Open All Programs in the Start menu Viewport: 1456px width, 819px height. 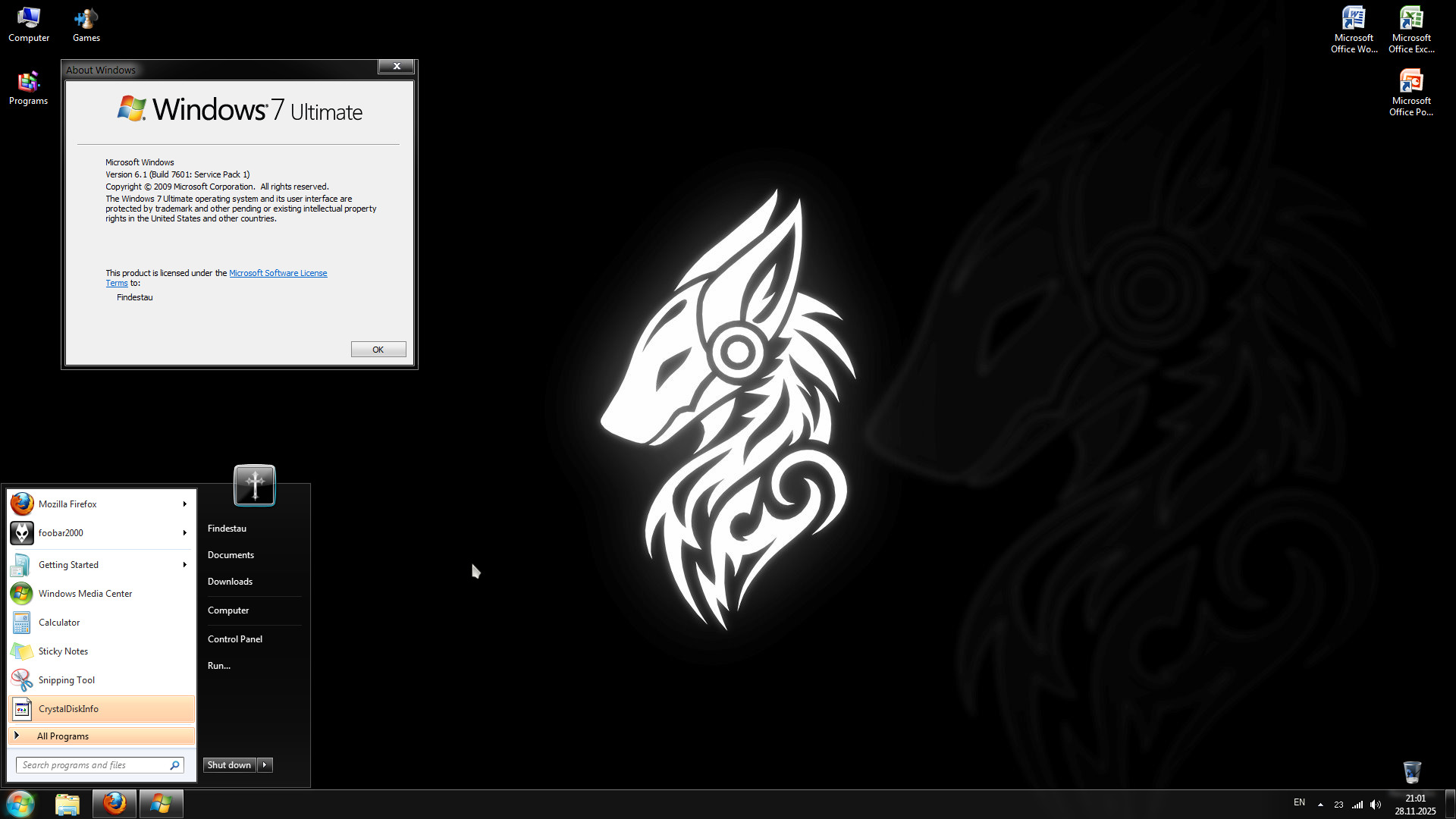click(63, 736)
